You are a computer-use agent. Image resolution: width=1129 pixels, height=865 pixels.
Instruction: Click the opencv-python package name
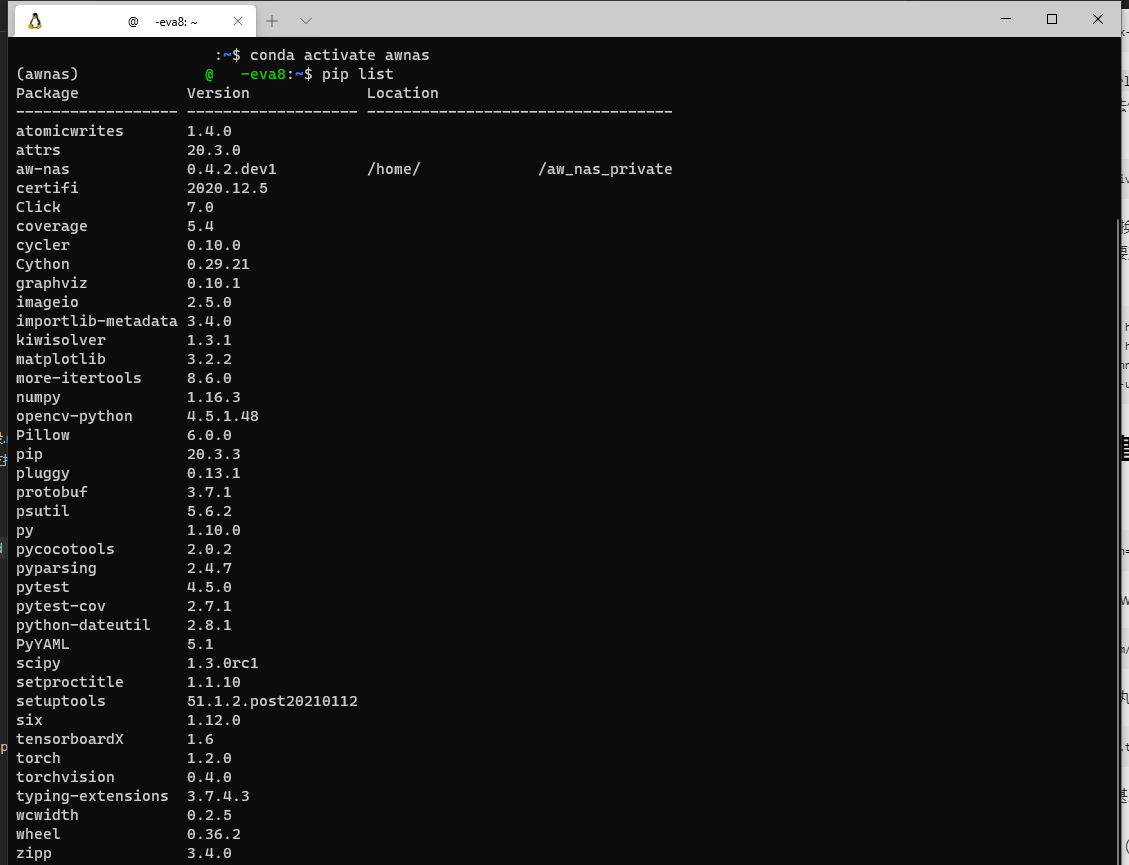point(74,416)
